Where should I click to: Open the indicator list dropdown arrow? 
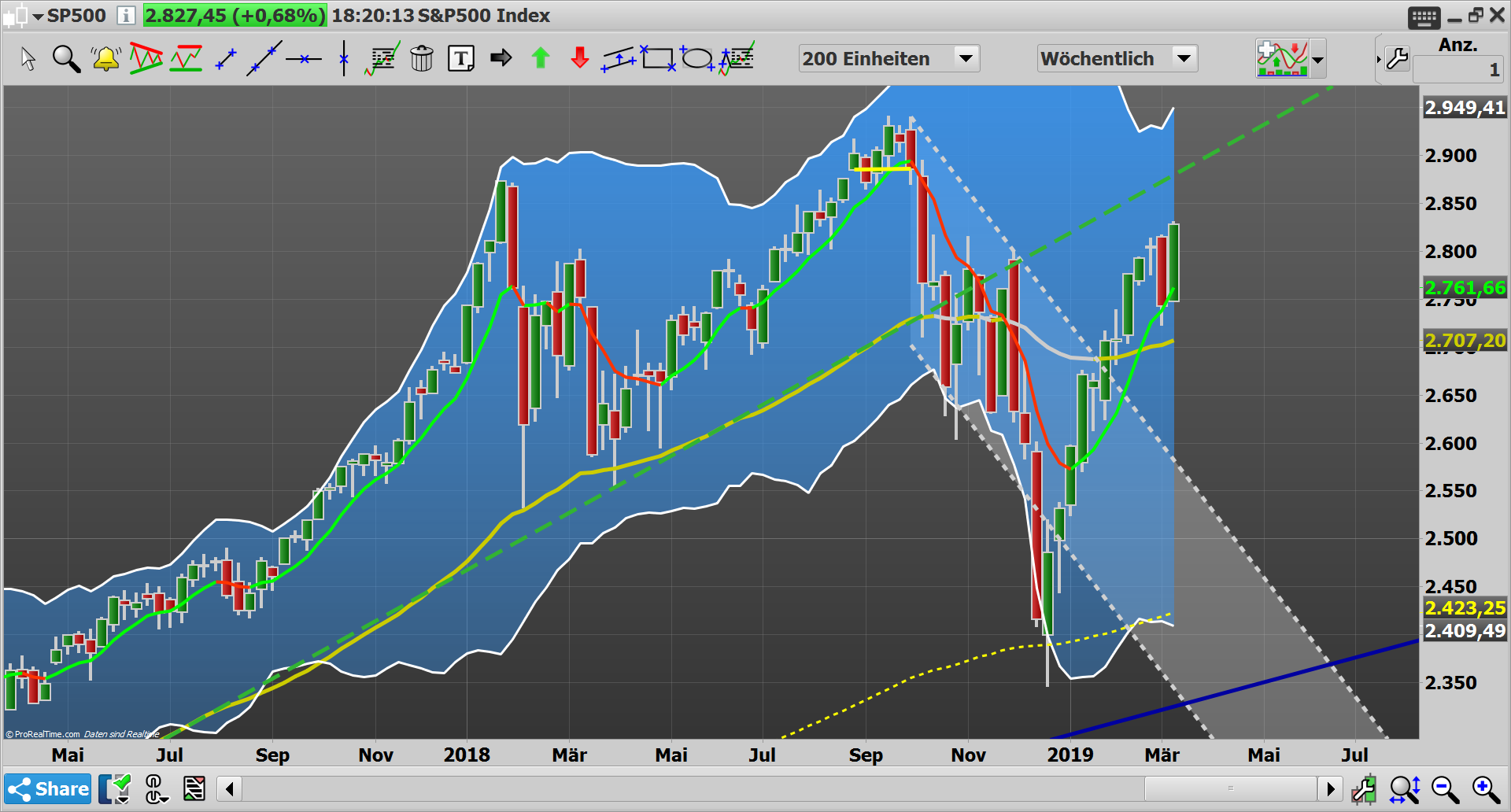[1318, 59]
